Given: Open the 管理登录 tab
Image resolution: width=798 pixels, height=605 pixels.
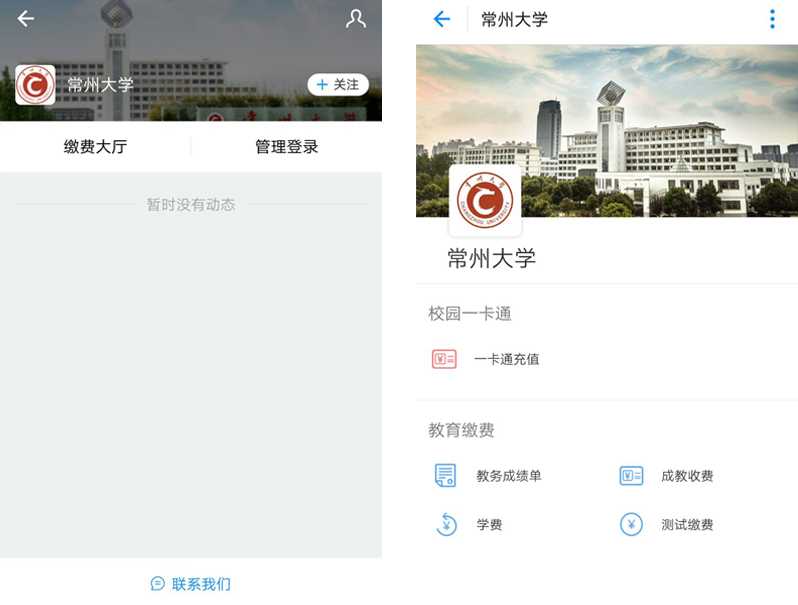Looking at the screenshot, I should point(287,147).
